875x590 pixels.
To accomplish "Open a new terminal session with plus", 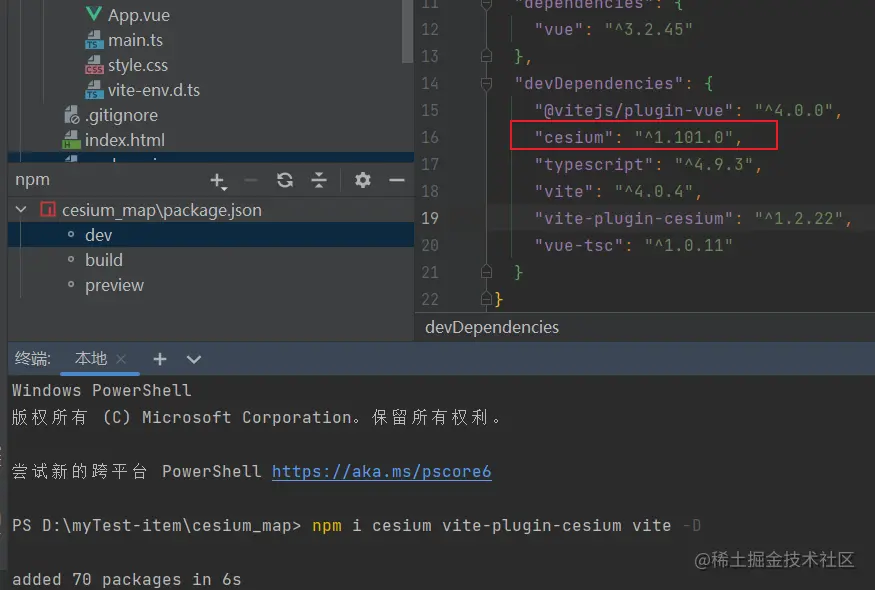I will (160, 359).
